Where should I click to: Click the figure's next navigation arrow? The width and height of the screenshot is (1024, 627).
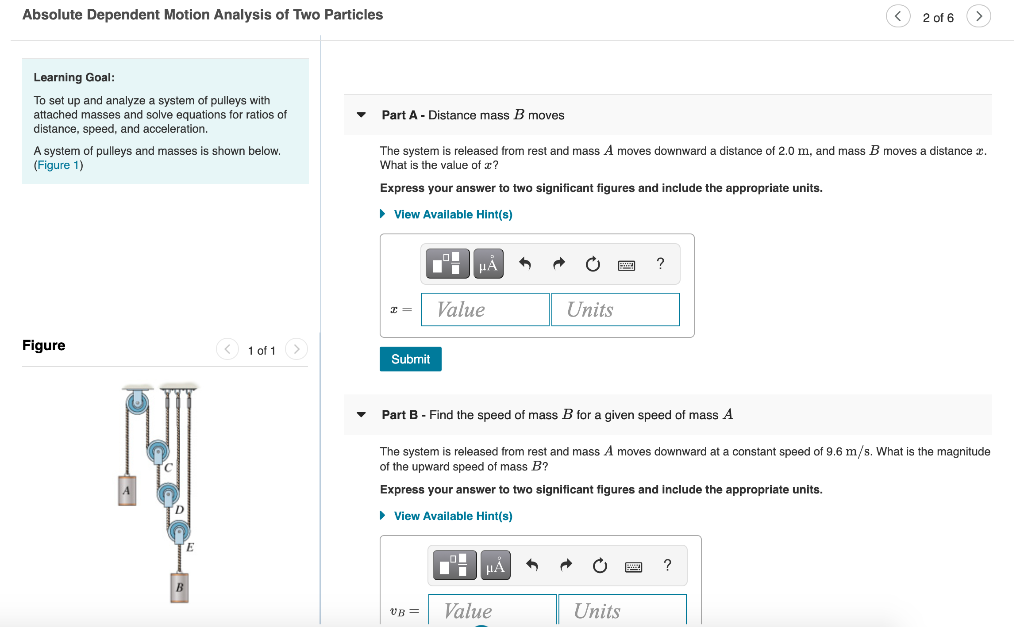[296, 350]
